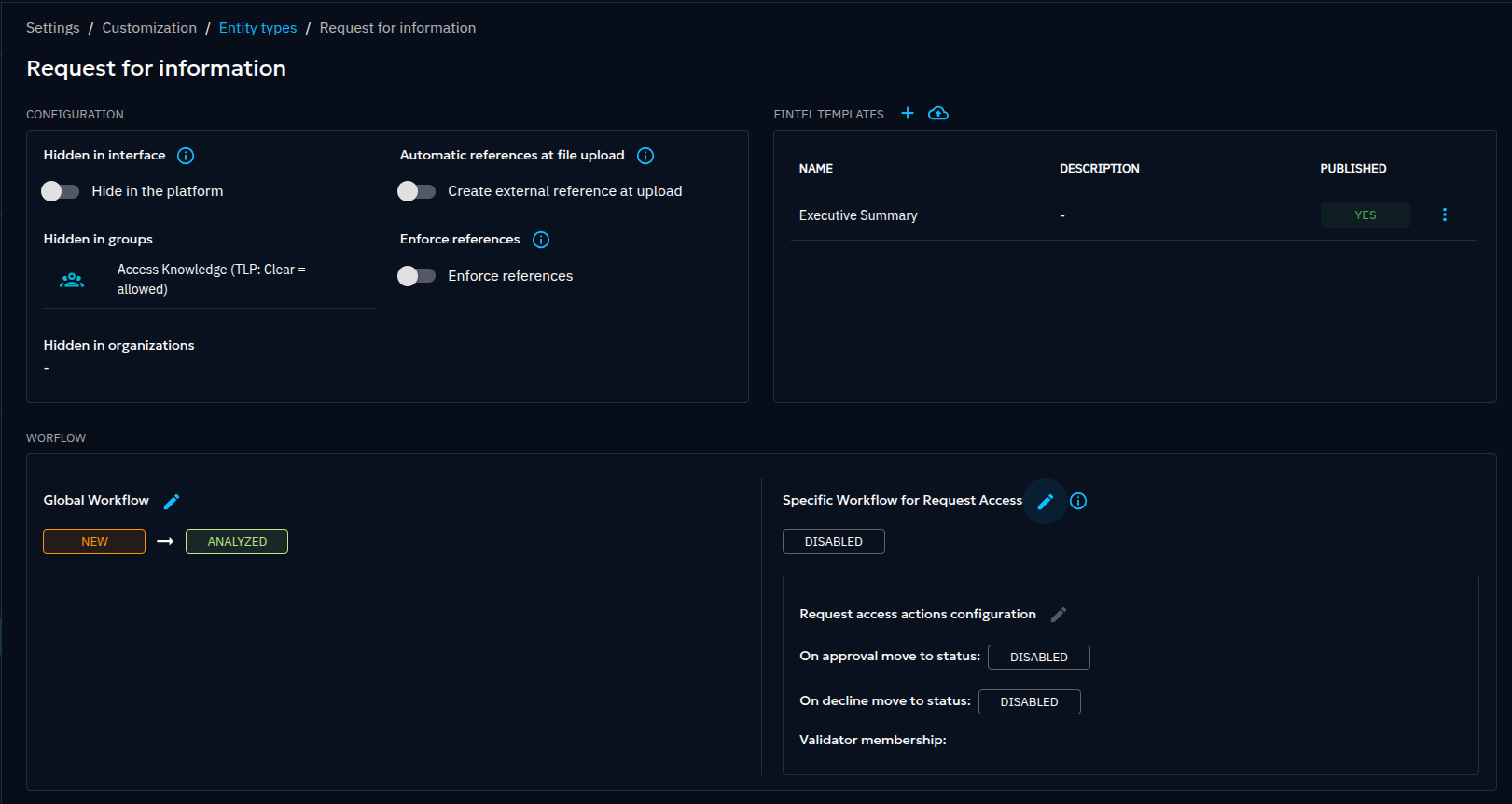Navigate to Customization in breadcrumb
This screenshot has width=1512, height=804.
click(149, 28)
